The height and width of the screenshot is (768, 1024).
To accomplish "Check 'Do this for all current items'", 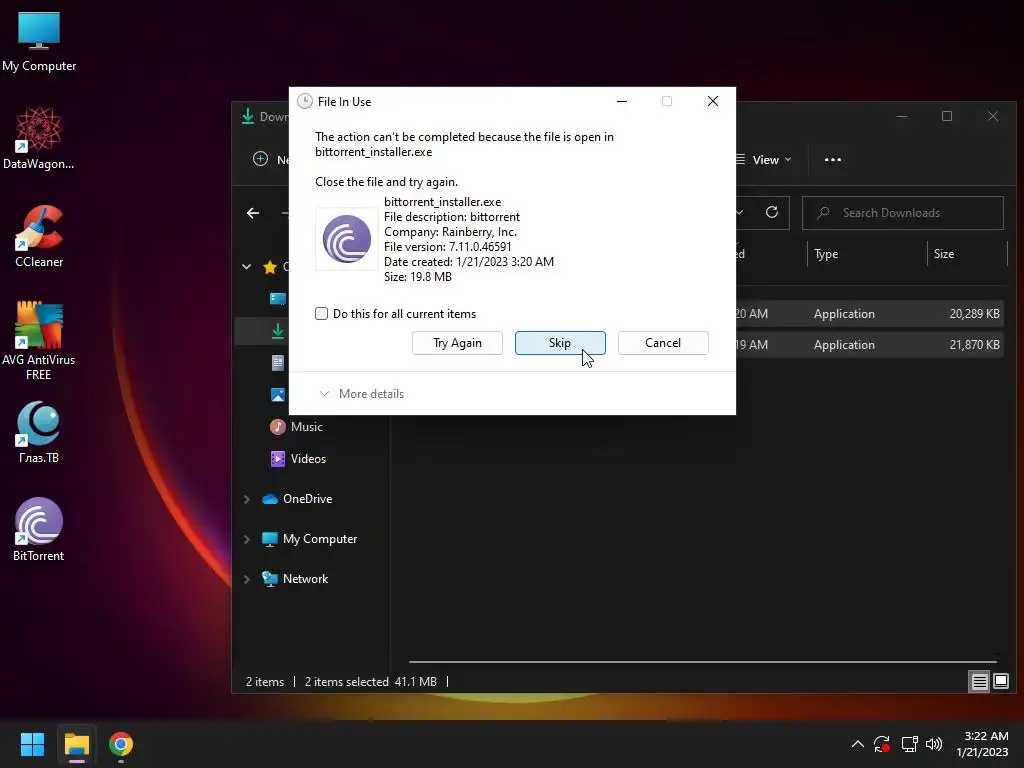I will pyautogui.click(x=321, y=313).
